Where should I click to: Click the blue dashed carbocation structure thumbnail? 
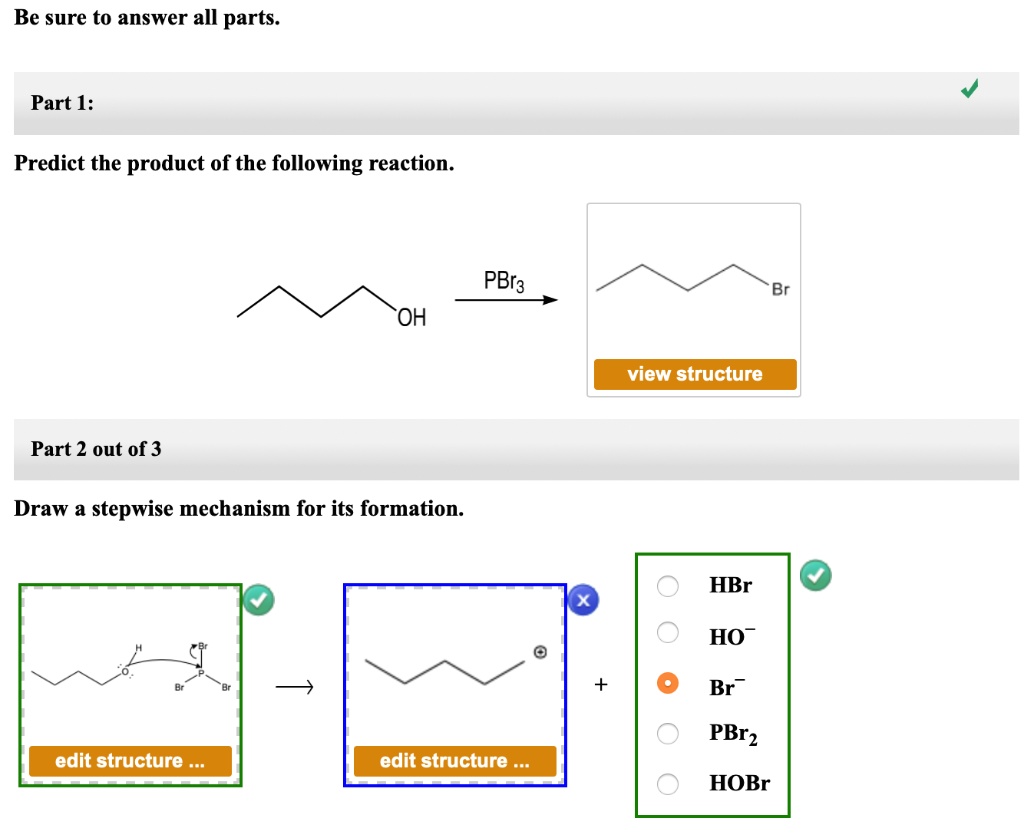pos(455,670)
